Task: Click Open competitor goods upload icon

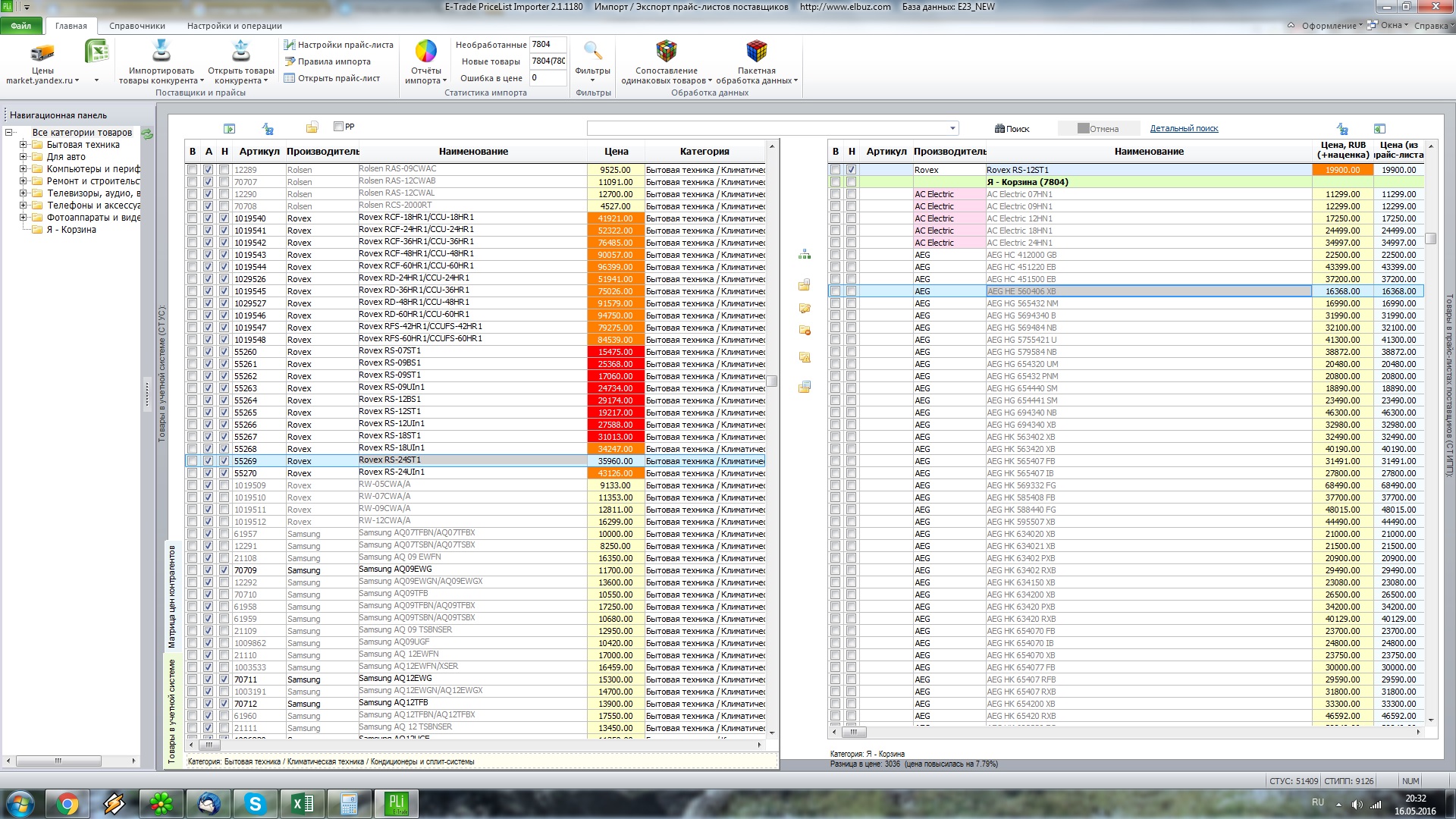Action: pyautogui.click(x=241, y=51)
